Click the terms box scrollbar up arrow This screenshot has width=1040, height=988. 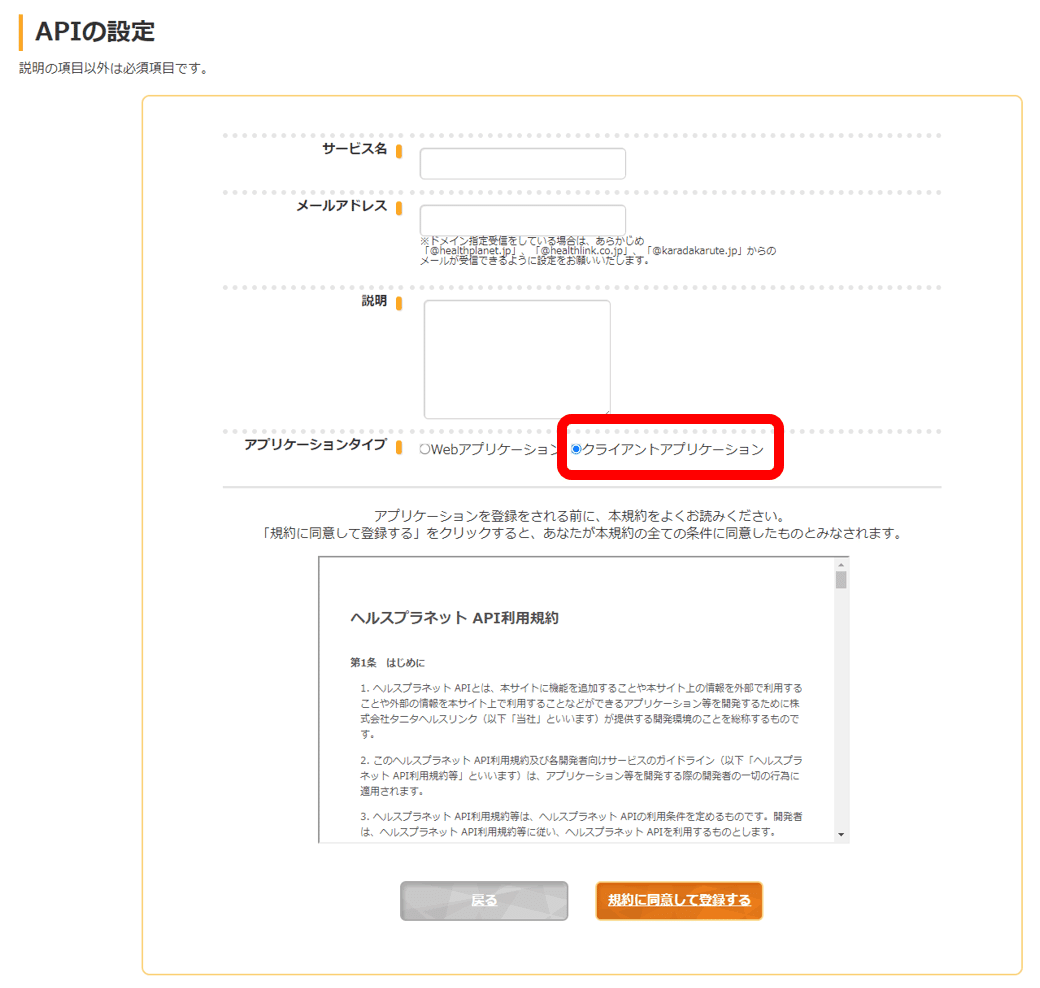[x=841, y=564]
